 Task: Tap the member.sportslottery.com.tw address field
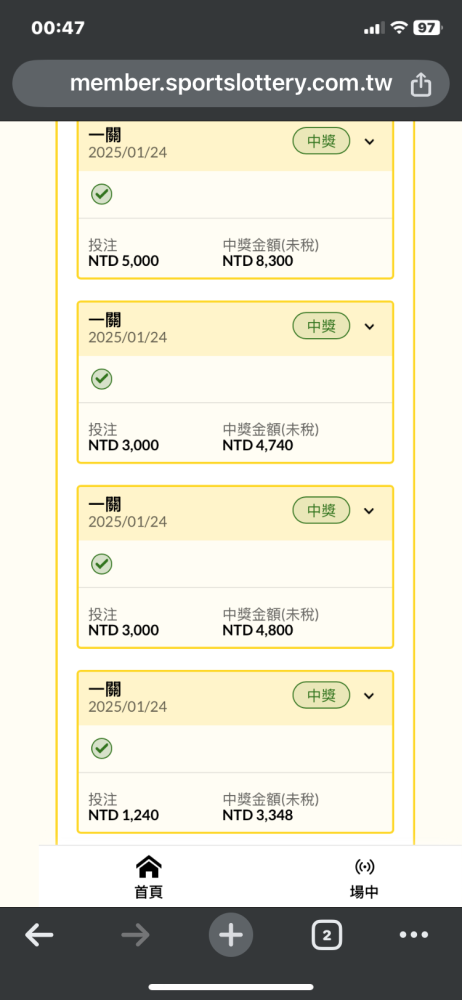tap(231, 84)
